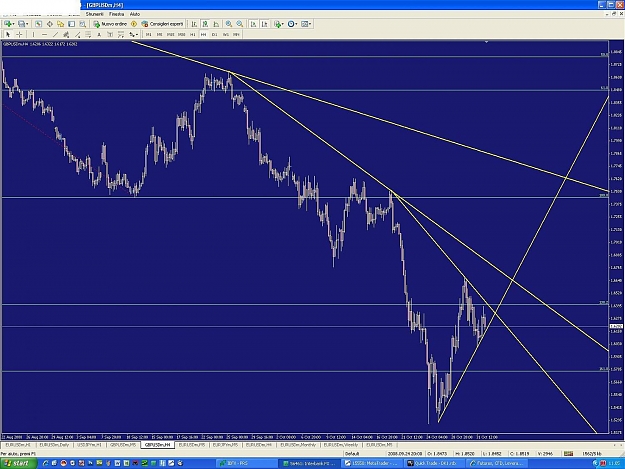The width and height of the screenshot is (625, 469).
Task: Zoom in on the chart
Action: 229,24
